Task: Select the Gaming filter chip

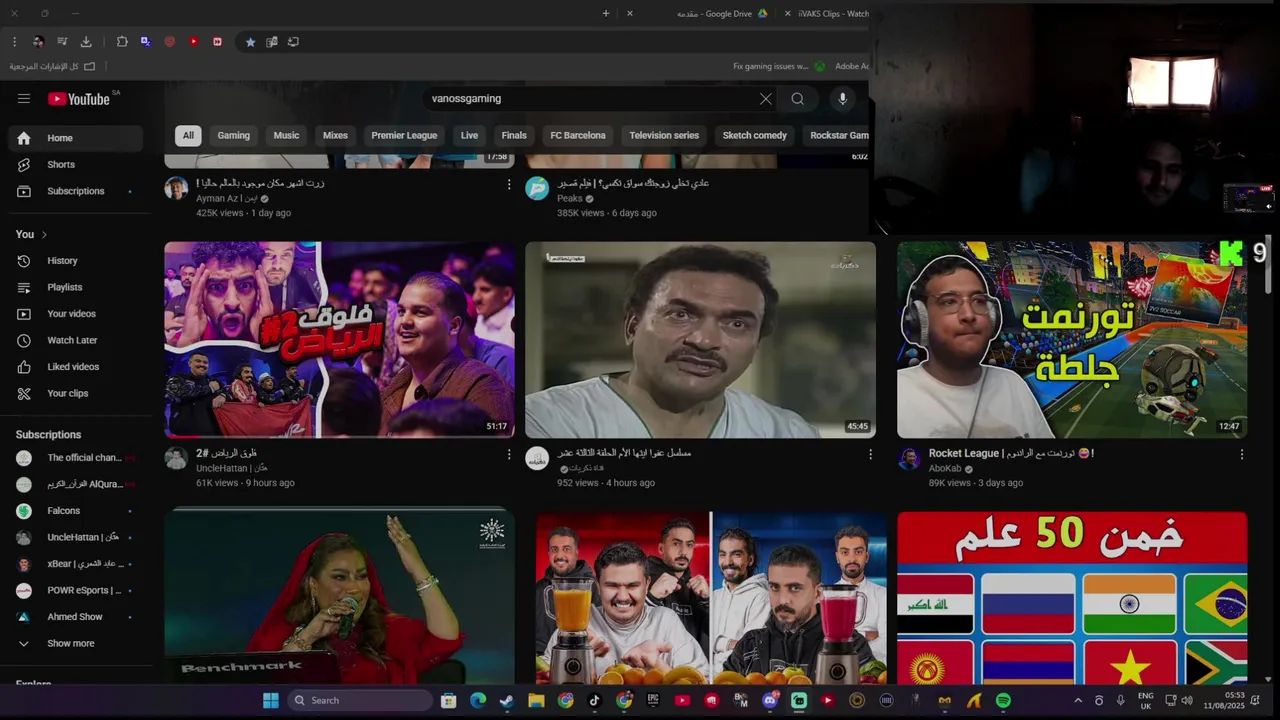Action: 234,135
